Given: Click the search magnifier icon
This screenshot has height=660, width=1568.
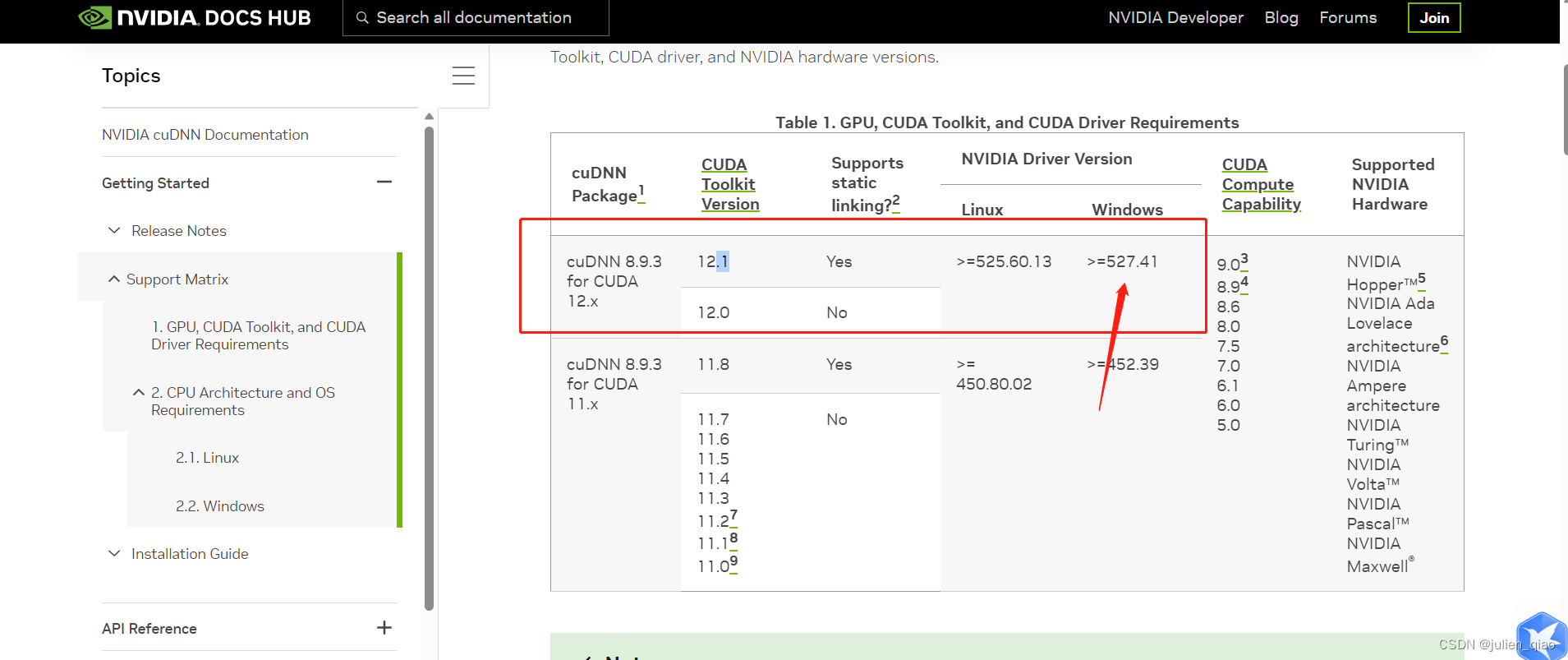Looking at the screenshot, I should click(x=362, y=17).
